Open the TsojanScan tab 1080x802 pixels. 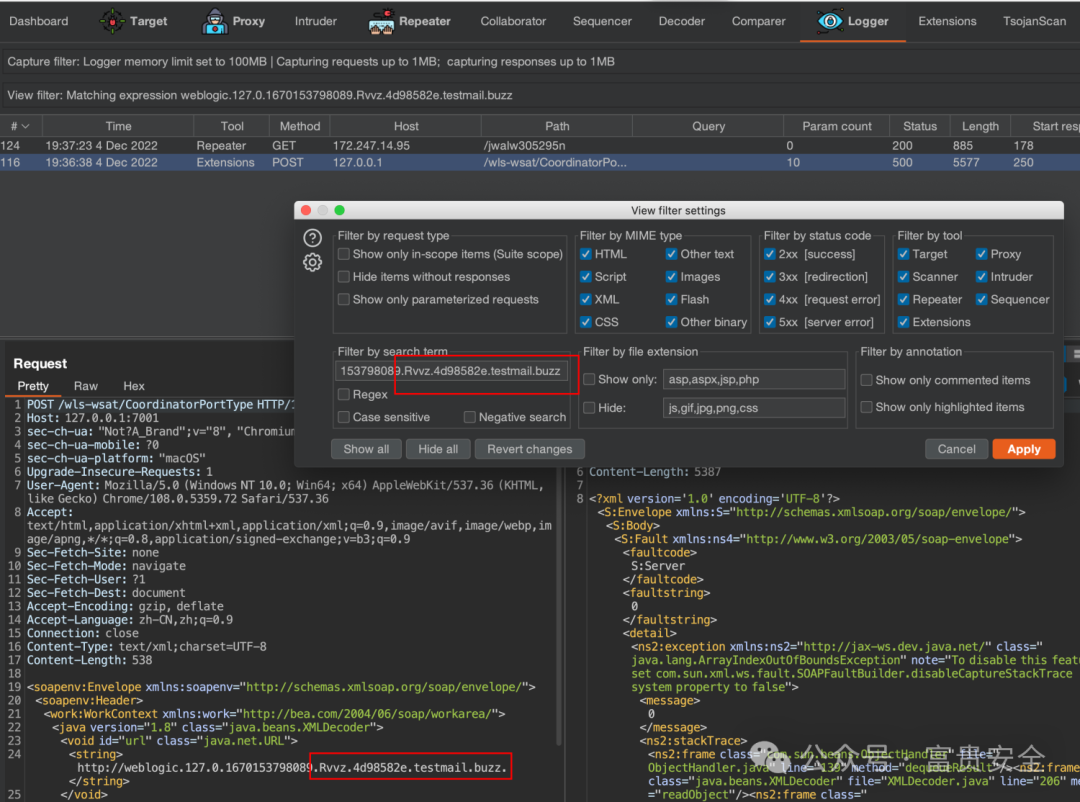point(1034,21)
